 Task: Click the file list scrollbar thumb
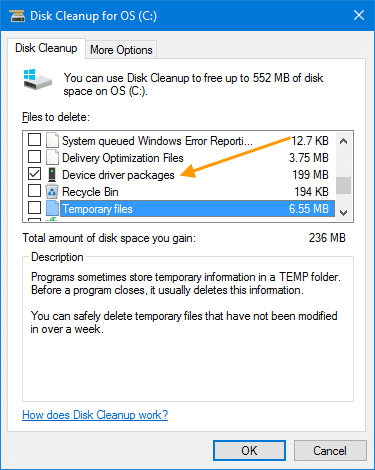(x=343, y=185)
